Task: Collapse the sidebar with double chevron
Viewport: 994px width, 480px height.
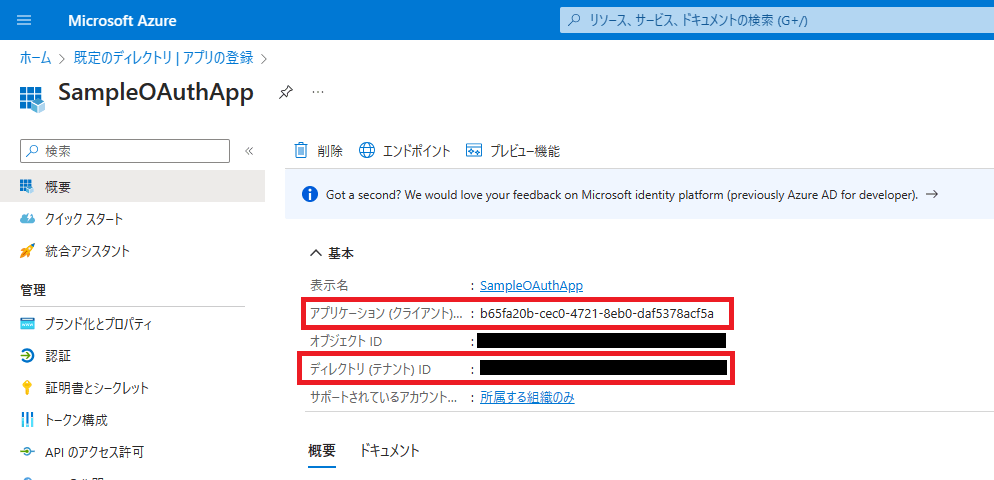Action: tap(249, 151)
